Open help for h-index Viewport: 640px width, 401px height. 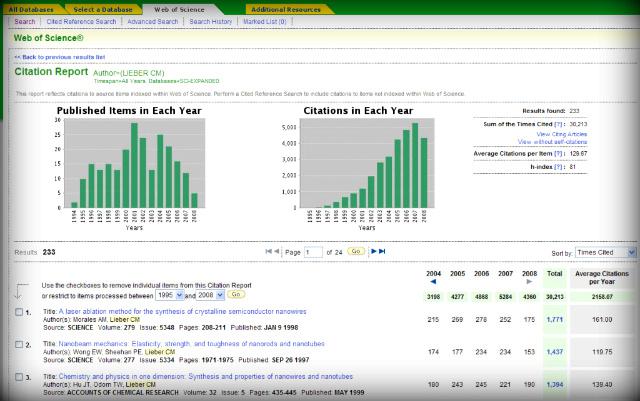[558, 167]
